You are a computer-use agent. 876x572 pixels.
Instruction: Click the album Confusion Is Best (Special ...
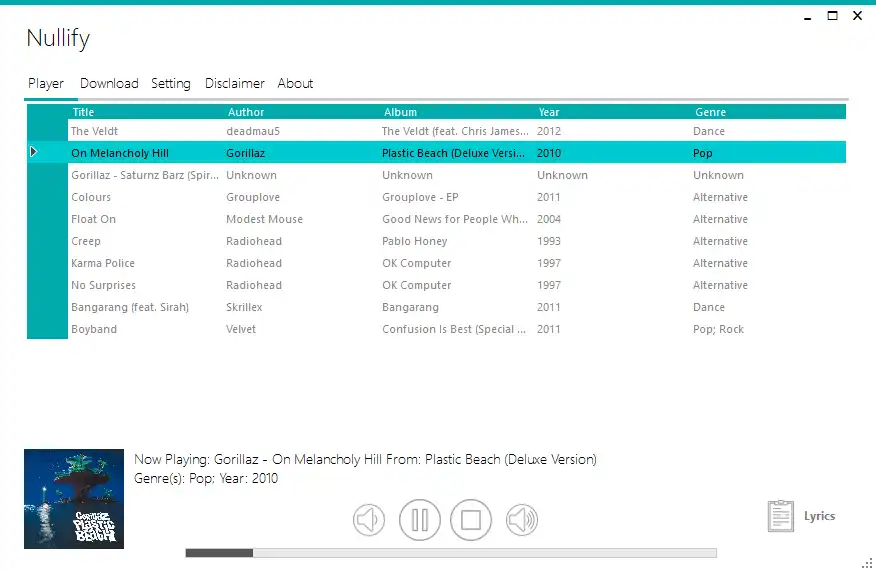point(454,329)
